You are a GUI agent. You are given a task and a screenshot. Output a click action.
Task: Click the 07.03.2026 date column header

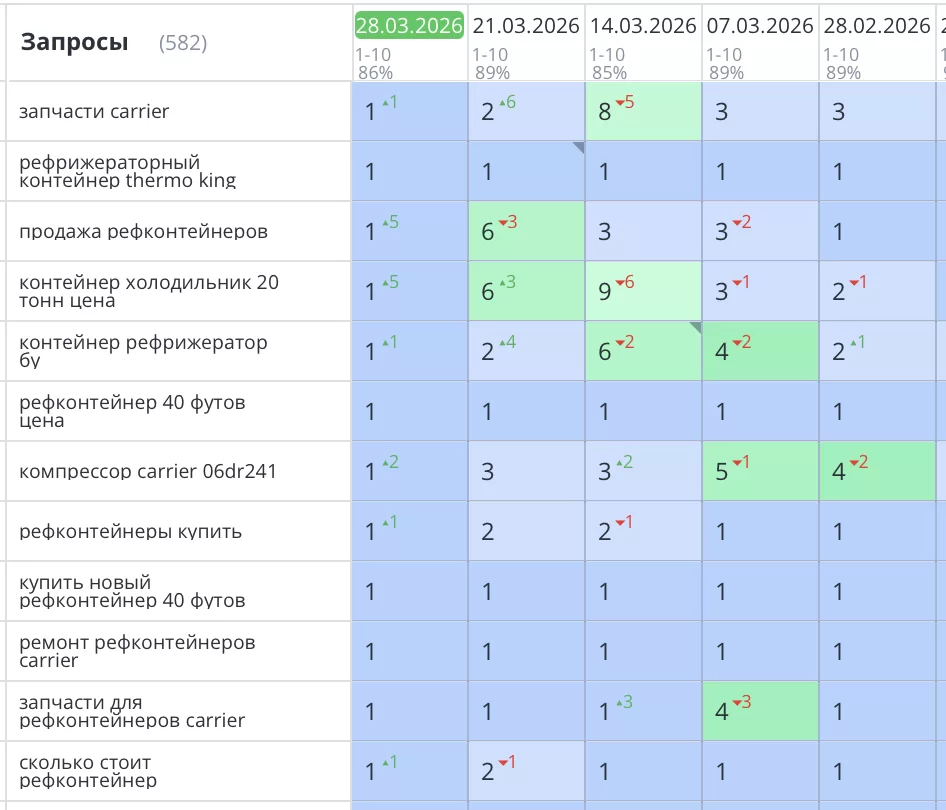pyautogui.click(x=760, y=26)
